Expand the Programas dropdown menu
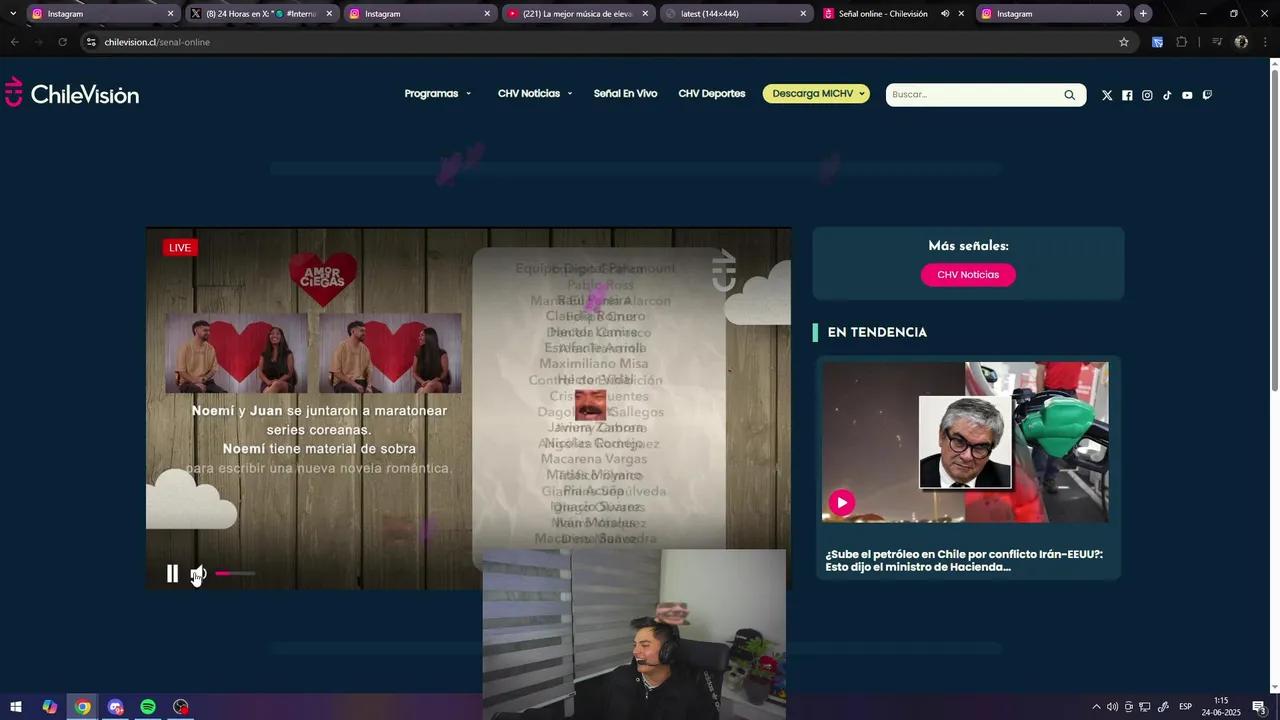 pyautogui.click(x=438, y=94)
